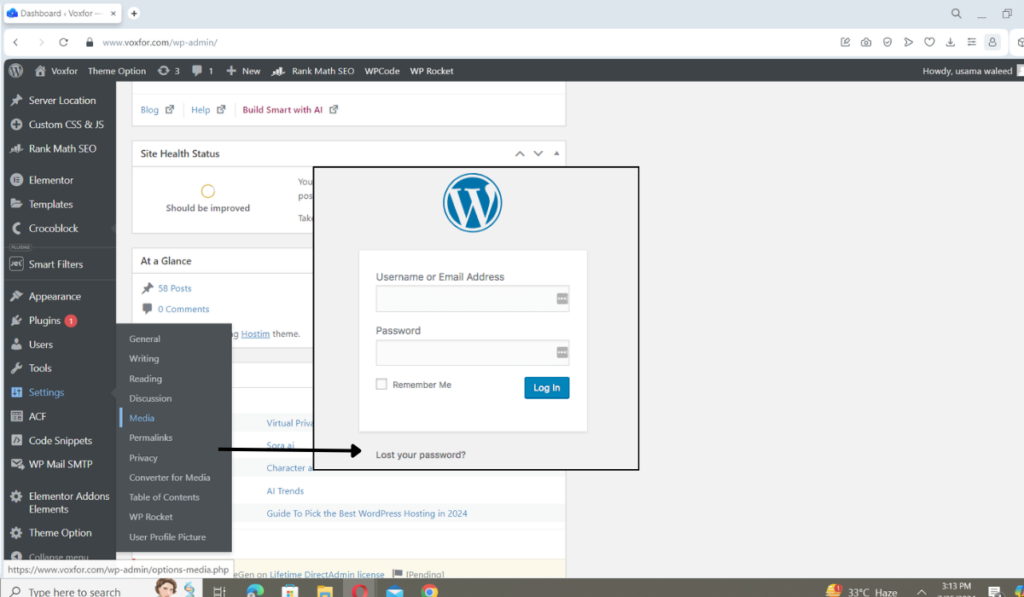This screenshot has height=597, width=1024.
Task: Open the updates icon showing 3
Action: pyautogui.click(x=169, y=71)
